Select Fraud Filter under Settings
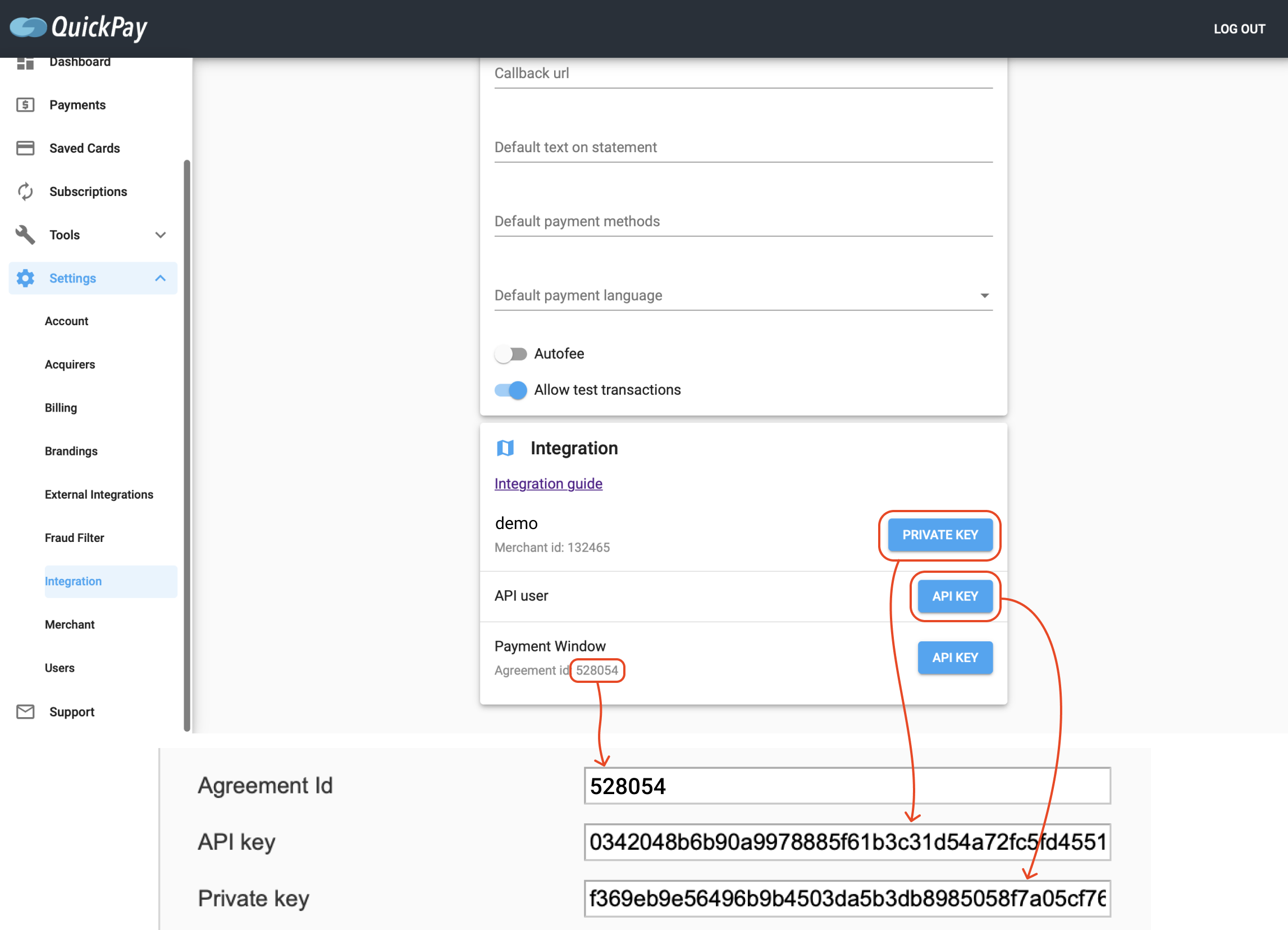Viewport: 1288px width, 930px height. click(75, 537)
